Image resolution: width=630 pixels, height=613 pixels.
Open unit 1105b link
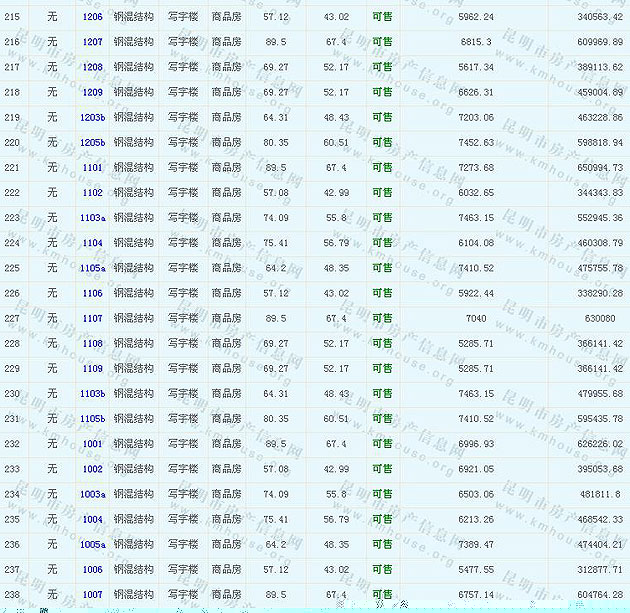[x=92, y=419]
